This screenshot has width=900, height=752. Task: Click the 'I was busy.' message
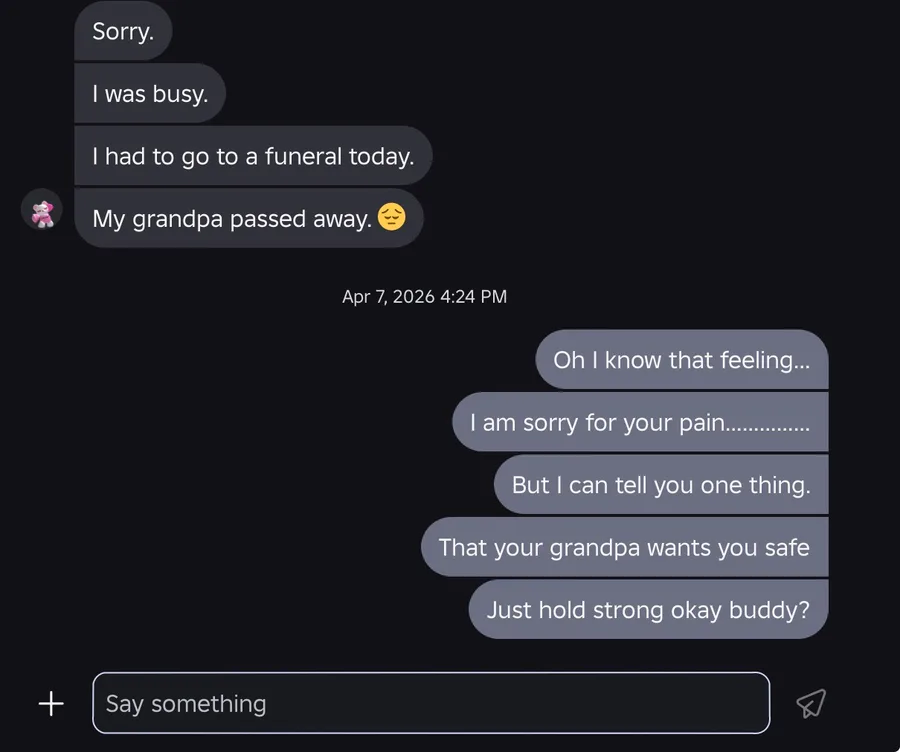[150, 94]
